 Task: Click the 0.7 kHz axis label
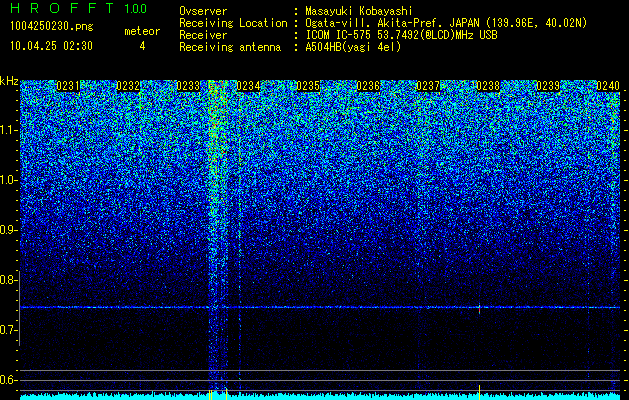click(x=8, y=330)
